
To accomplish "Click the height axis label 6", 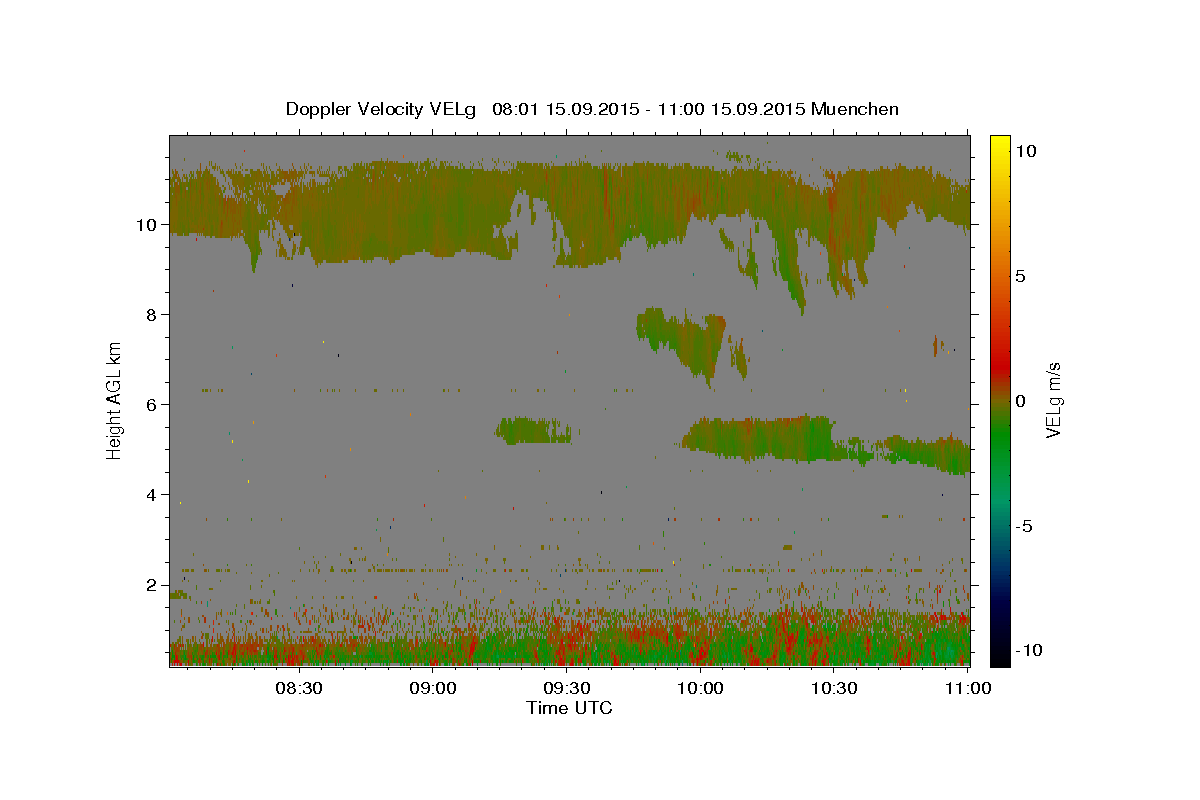I will click(x=153, y=405).
